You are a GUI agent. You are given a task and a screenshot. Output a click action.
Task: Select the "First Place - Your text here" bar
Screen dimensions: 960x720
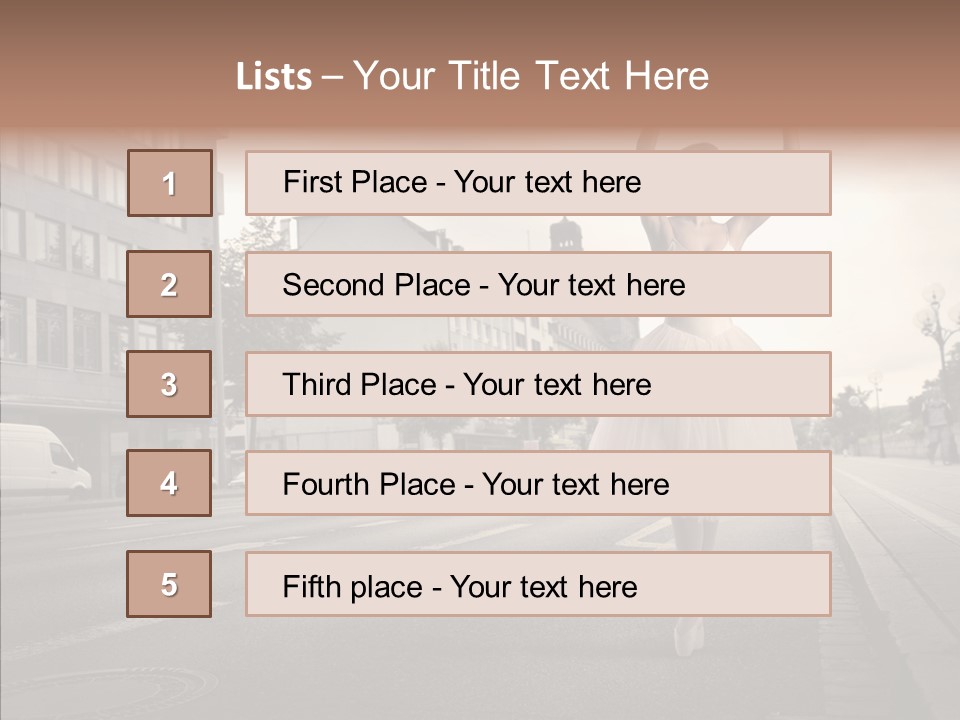pyautogui.click(x=538, y=183)
